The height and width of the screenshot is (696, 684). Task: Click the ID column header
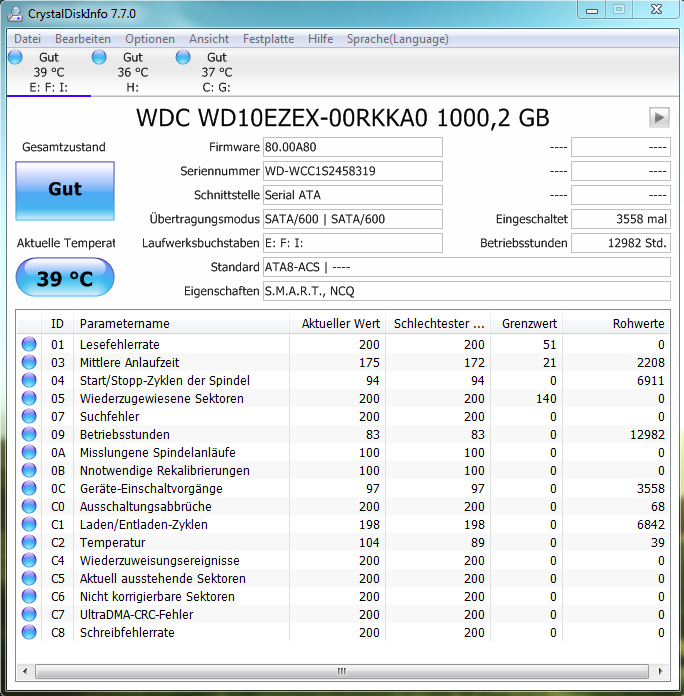(x=57, y=324)
